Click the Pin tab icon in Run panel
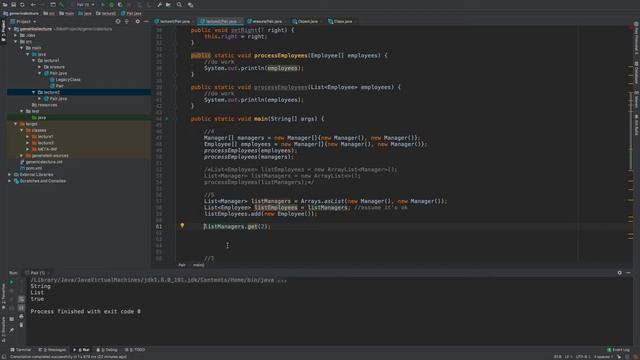 pos(11,330)
